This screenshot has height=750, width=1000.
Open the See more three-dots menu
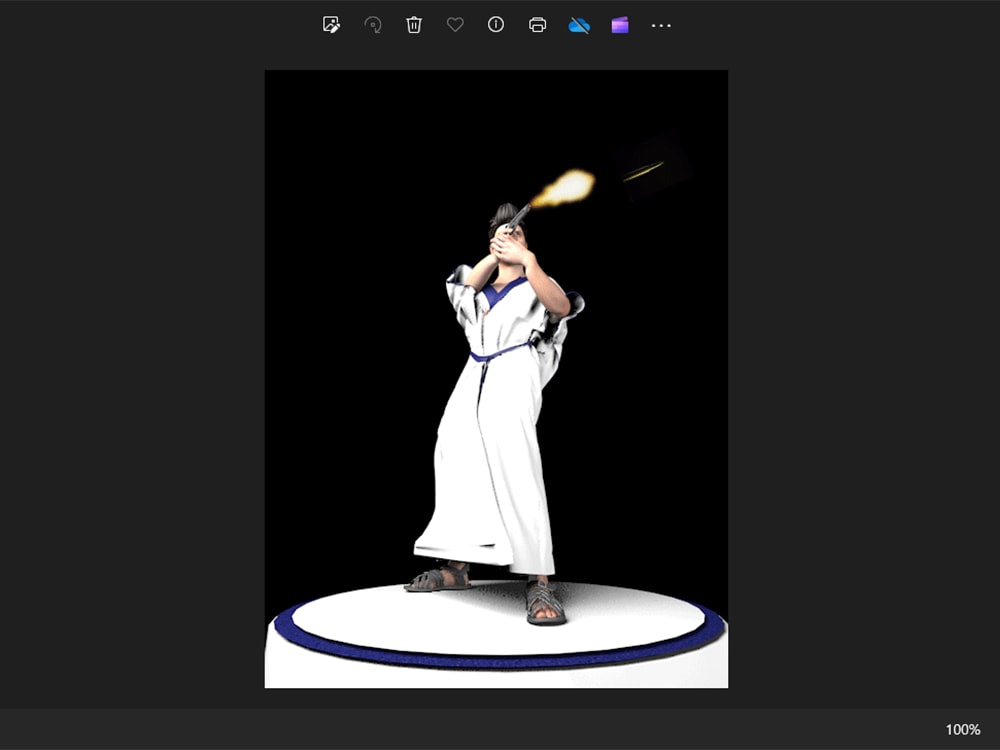pyautogui.click(x=661, y=26)
